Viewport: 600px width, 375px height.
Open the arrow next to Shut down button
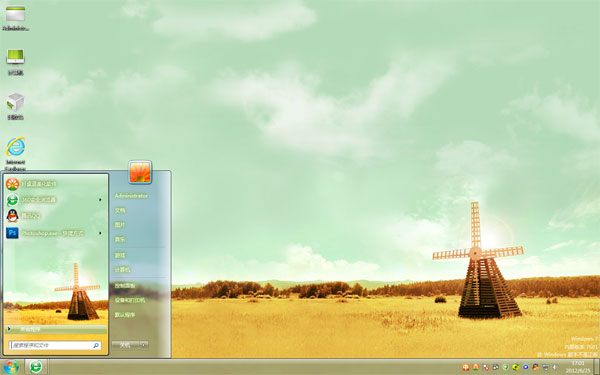[144, 345]
